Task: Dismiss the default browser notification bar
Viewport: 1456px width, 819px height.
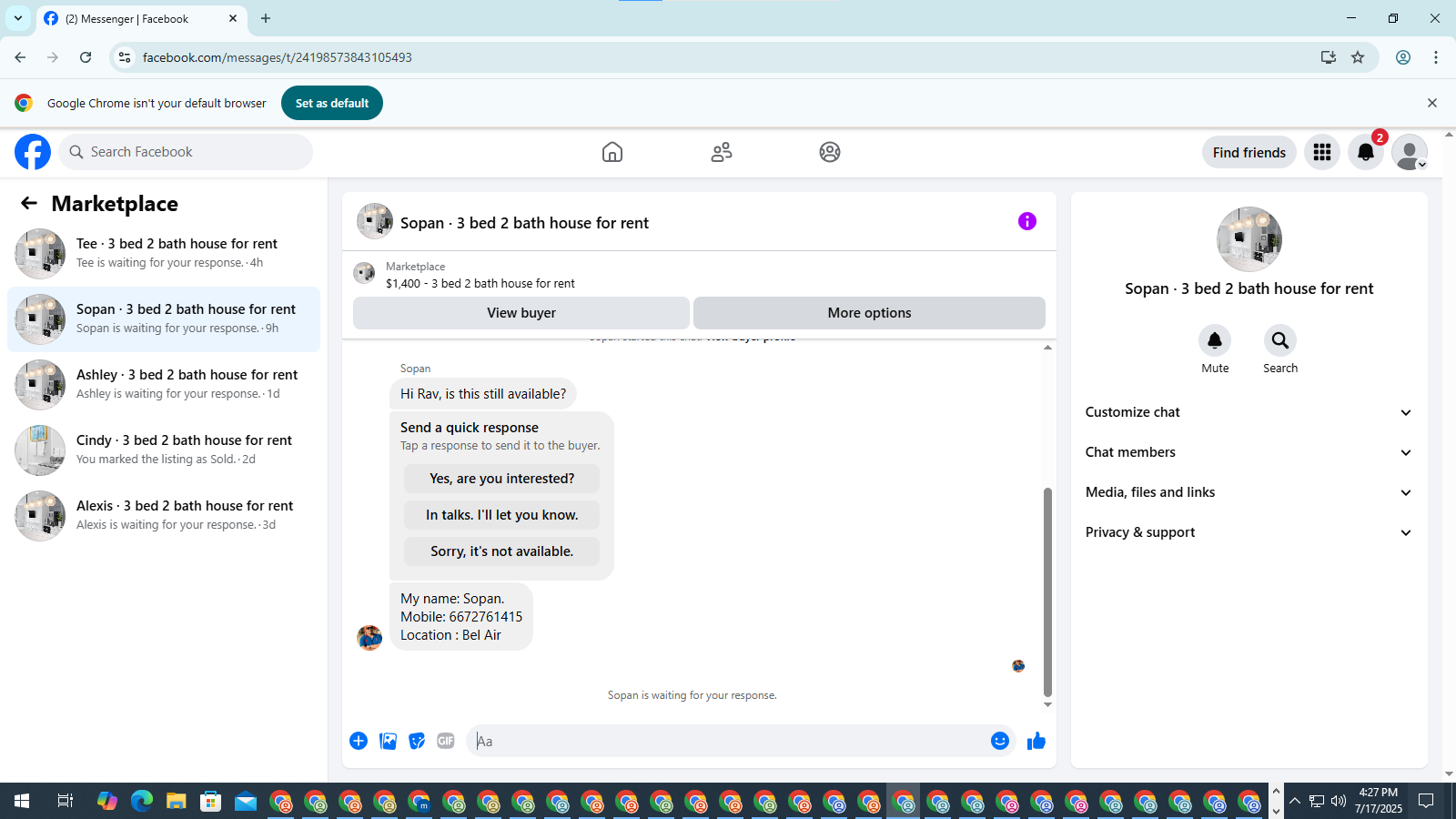Action: (1432, 103)
